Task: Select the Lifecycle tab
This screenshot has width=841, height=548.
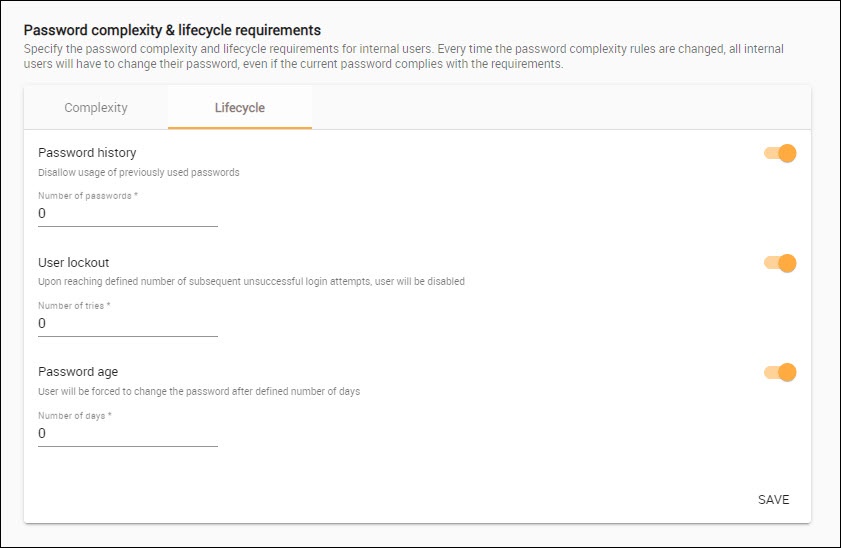Action: click(240, 108)
